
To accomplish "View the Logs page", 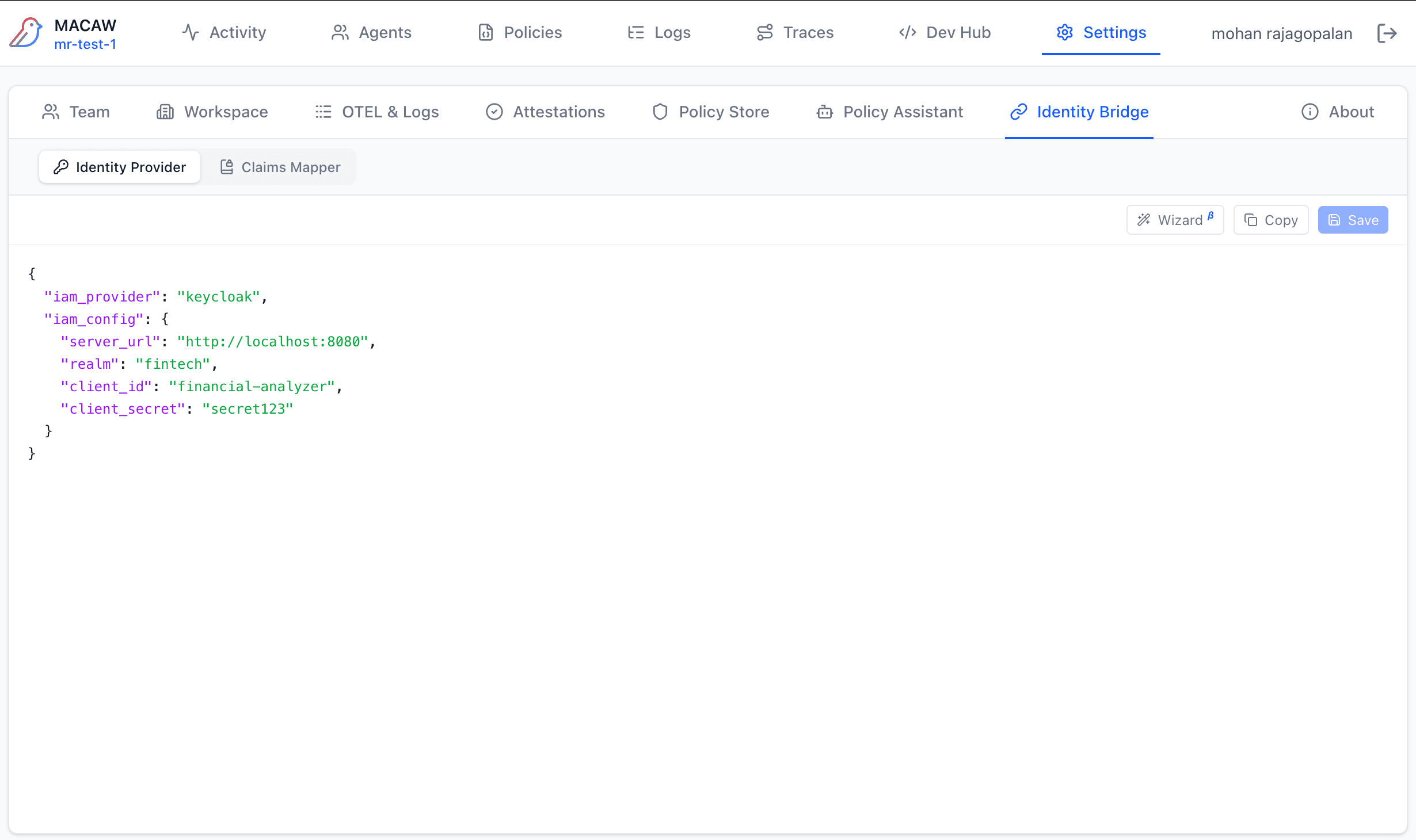I will 659,33.
